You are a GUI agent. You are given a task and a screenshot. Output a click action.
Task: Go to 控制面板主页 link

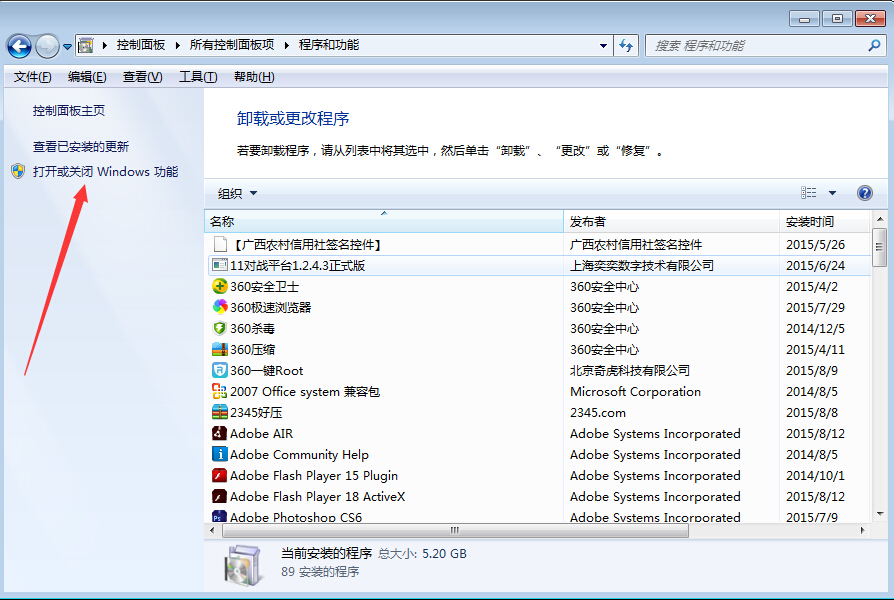(69, 111)
